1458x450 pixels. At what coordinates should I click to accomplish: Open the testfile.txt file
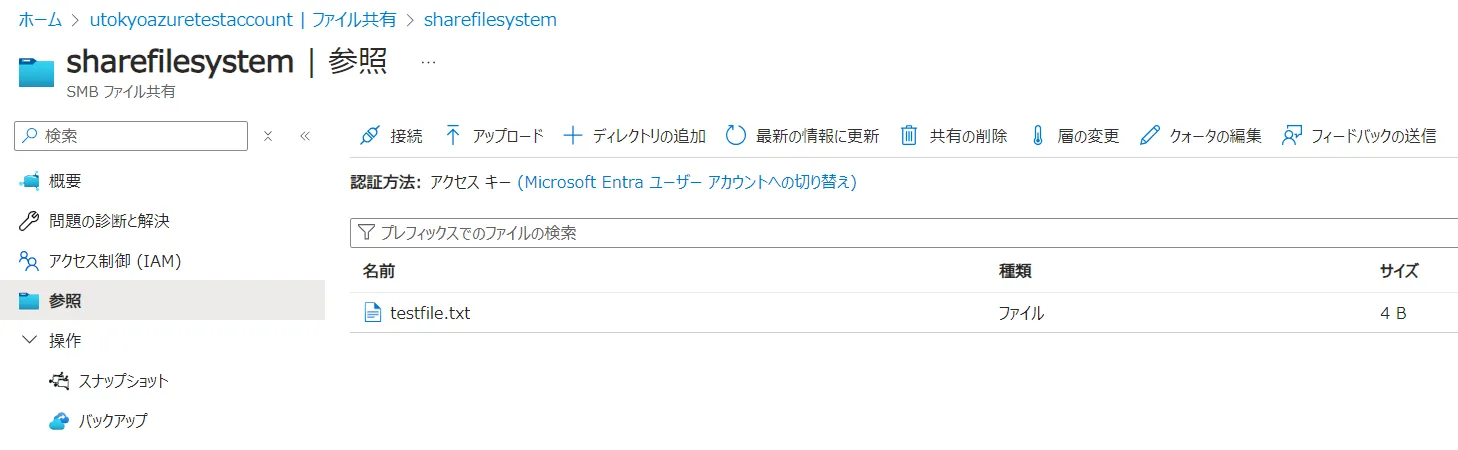[429, 313]
